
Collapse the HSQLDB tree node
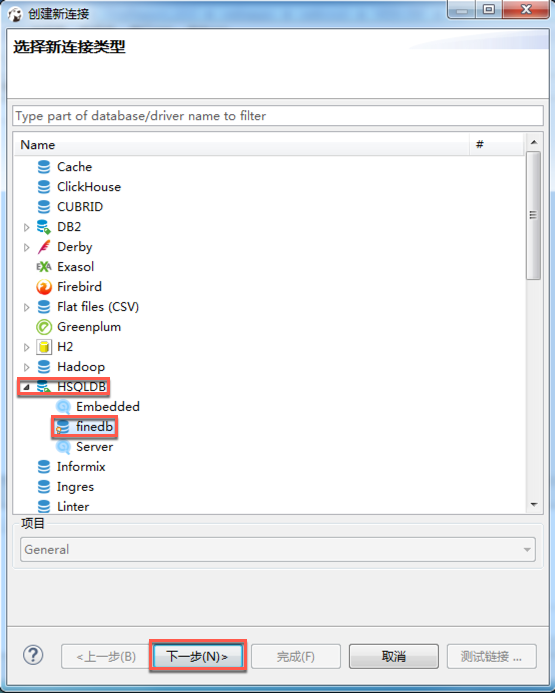(x=27, y=387)
